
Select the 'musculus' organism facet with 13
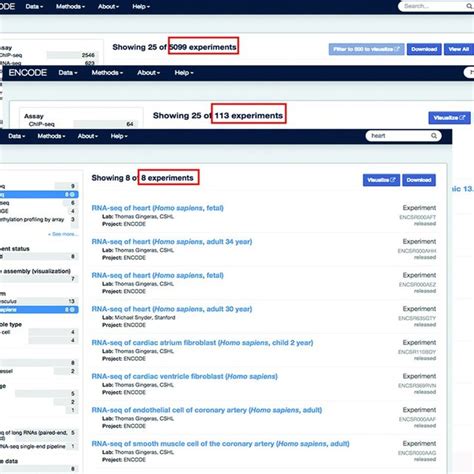point(39,301)
